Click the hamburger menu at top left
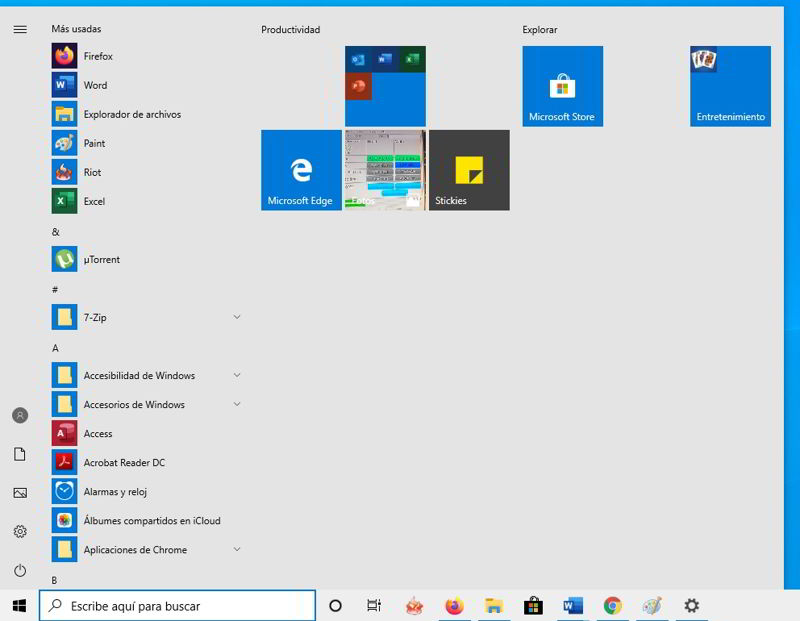The image size is (800, 621). click(20, 29)
